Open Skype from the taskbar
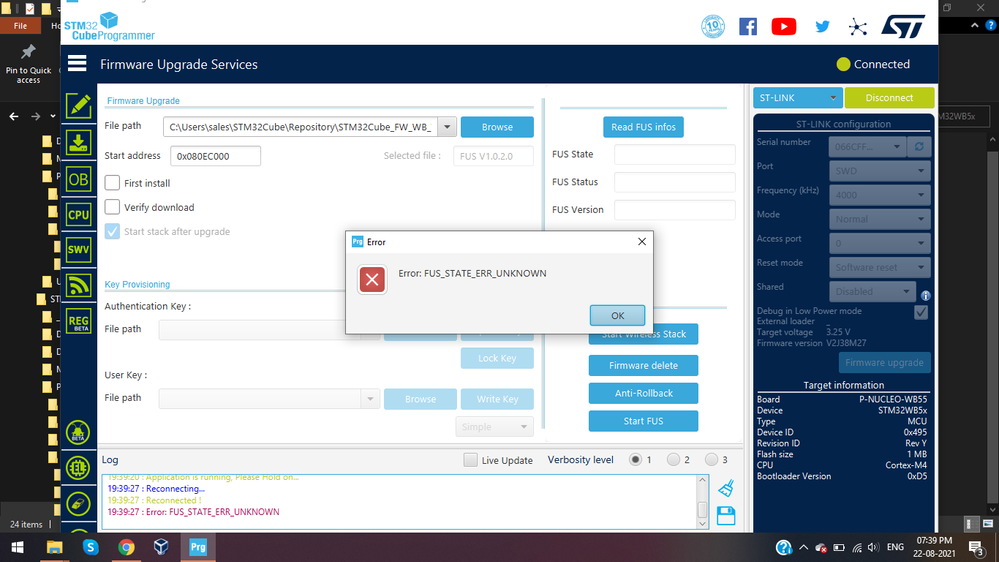 [x=90, y=547]
